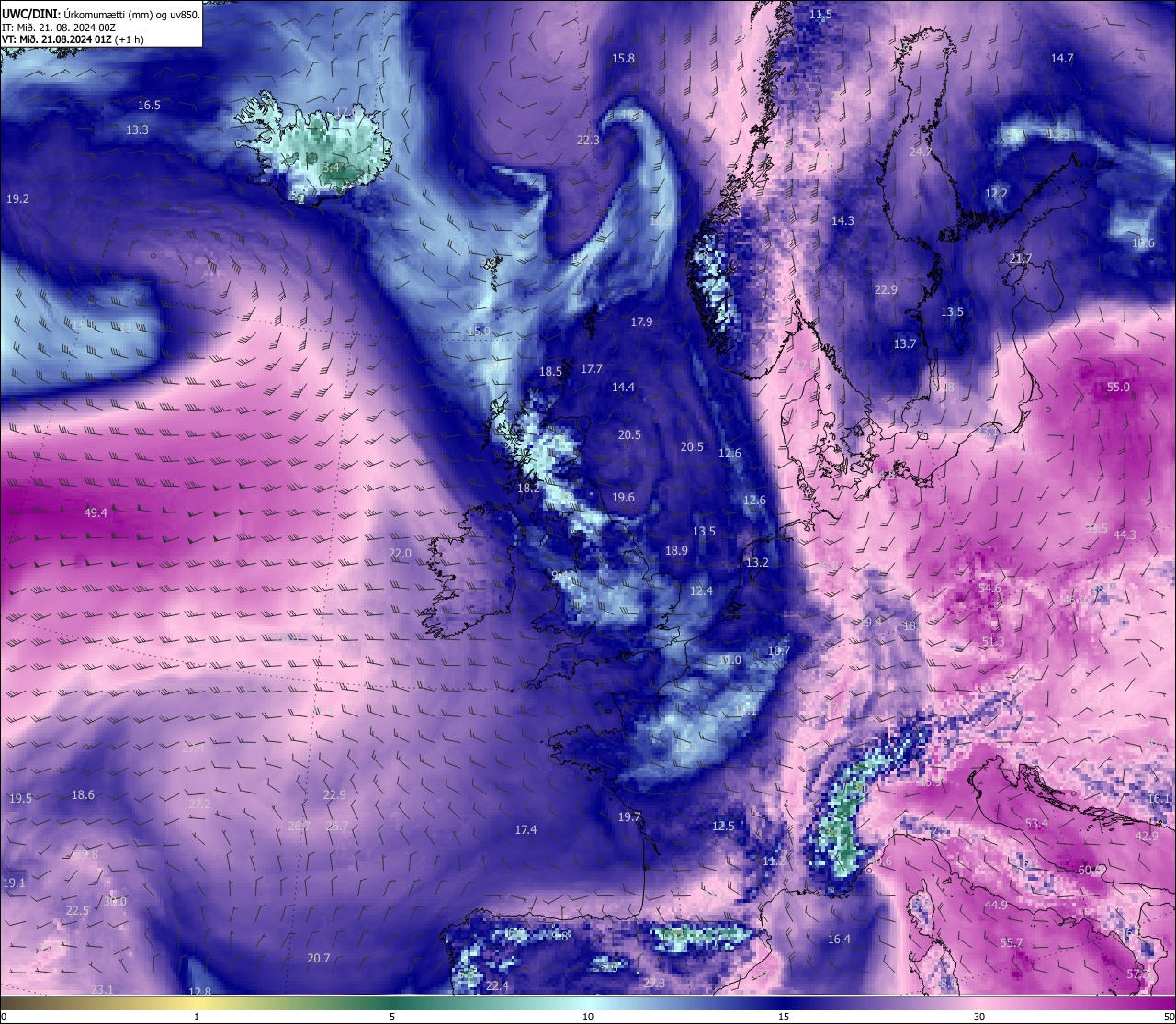Click the 55.0 value in the east
The height and width of the screenshot is (1024, 1176).
coord(1118,388)
